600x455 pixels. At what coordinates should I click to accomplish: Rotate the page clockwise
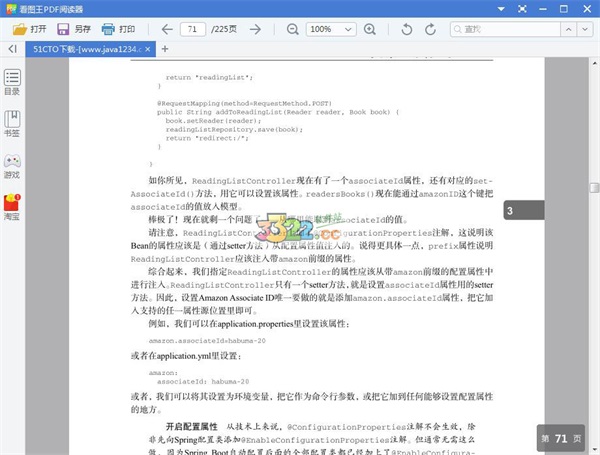430,29
